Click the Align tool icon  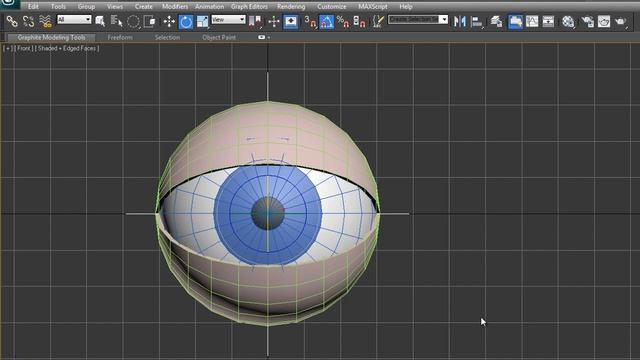(x=476, y=21)
